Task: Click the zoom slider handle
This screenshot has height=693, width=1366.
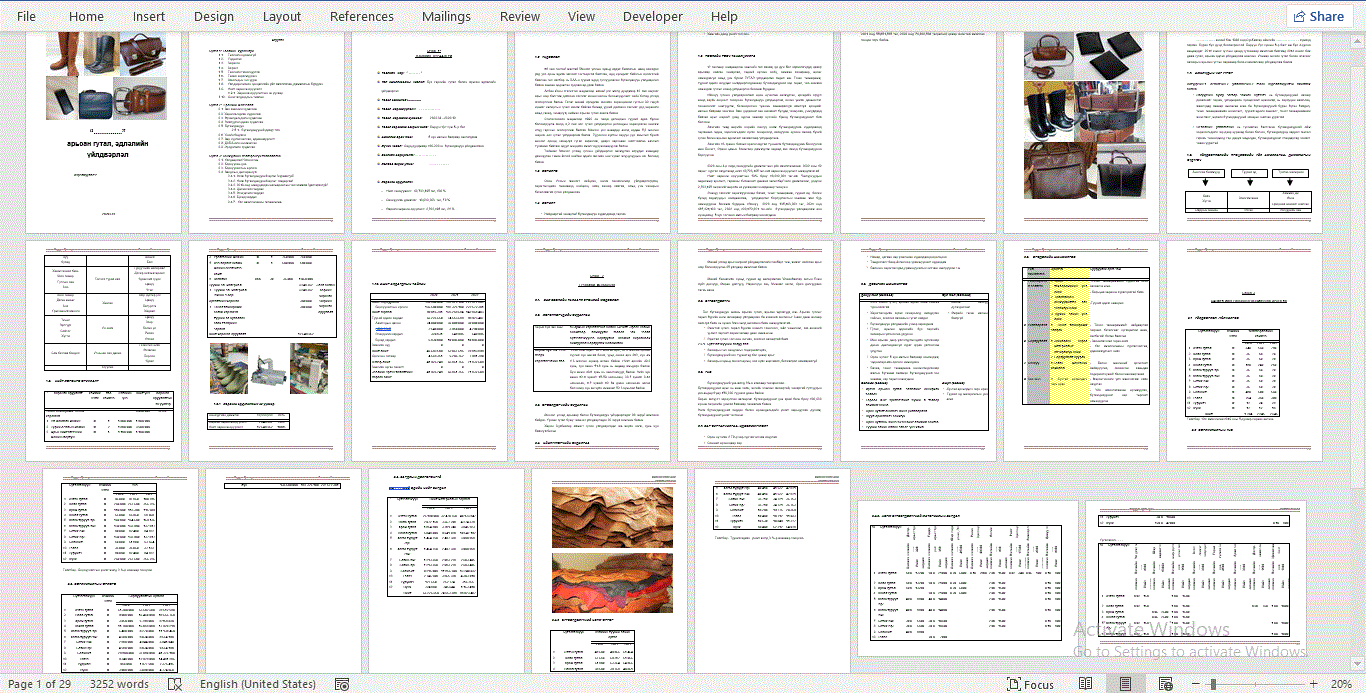Action: (1213, 684)
